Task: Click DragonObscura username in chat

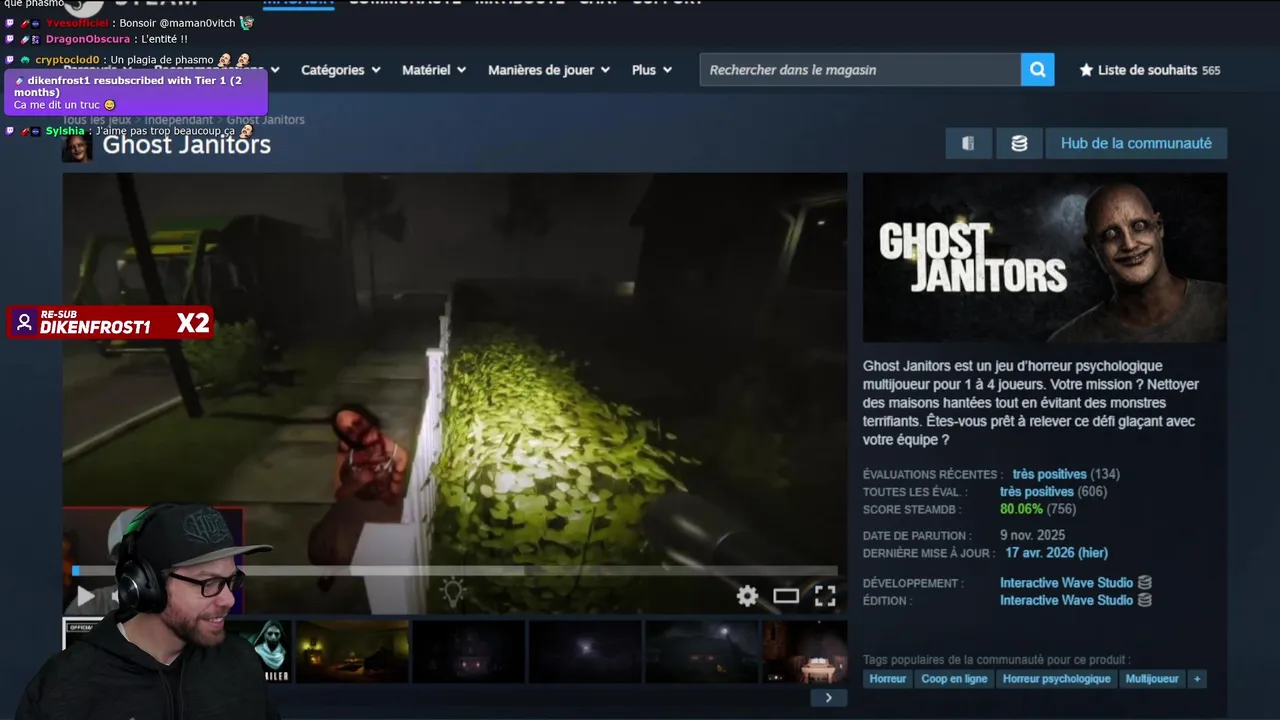Action: tap(88, 39)
